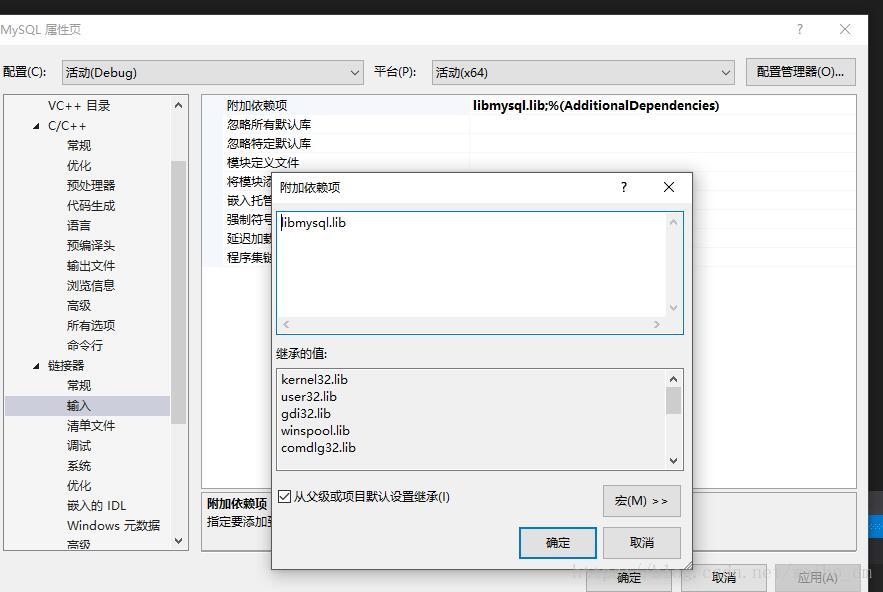Select 优化 under 链接器
The height and width of the screenshot is (592, 883).
click(79, 486)
